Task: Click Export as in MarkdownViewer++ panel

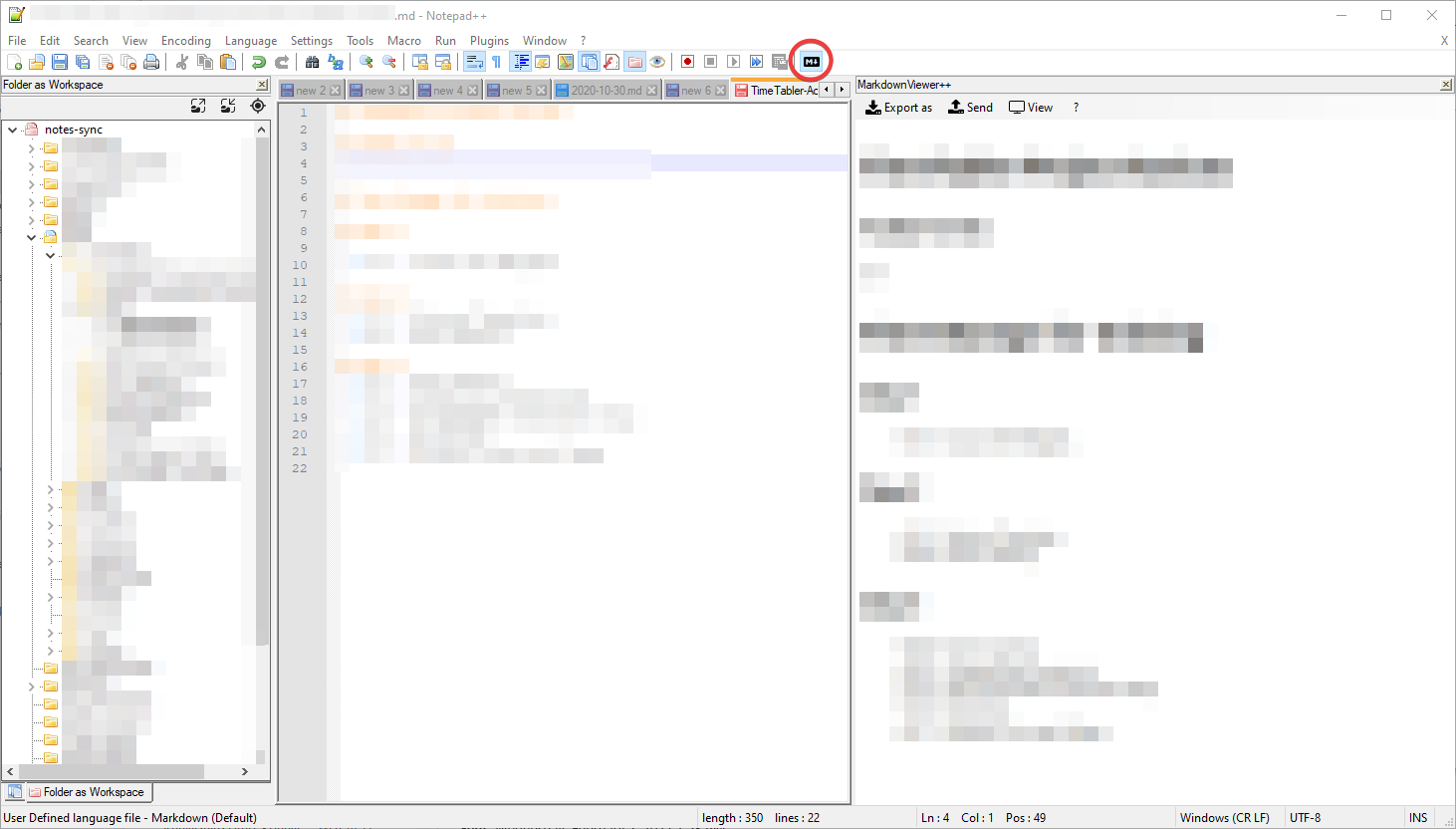Action: tap(898, 107)
